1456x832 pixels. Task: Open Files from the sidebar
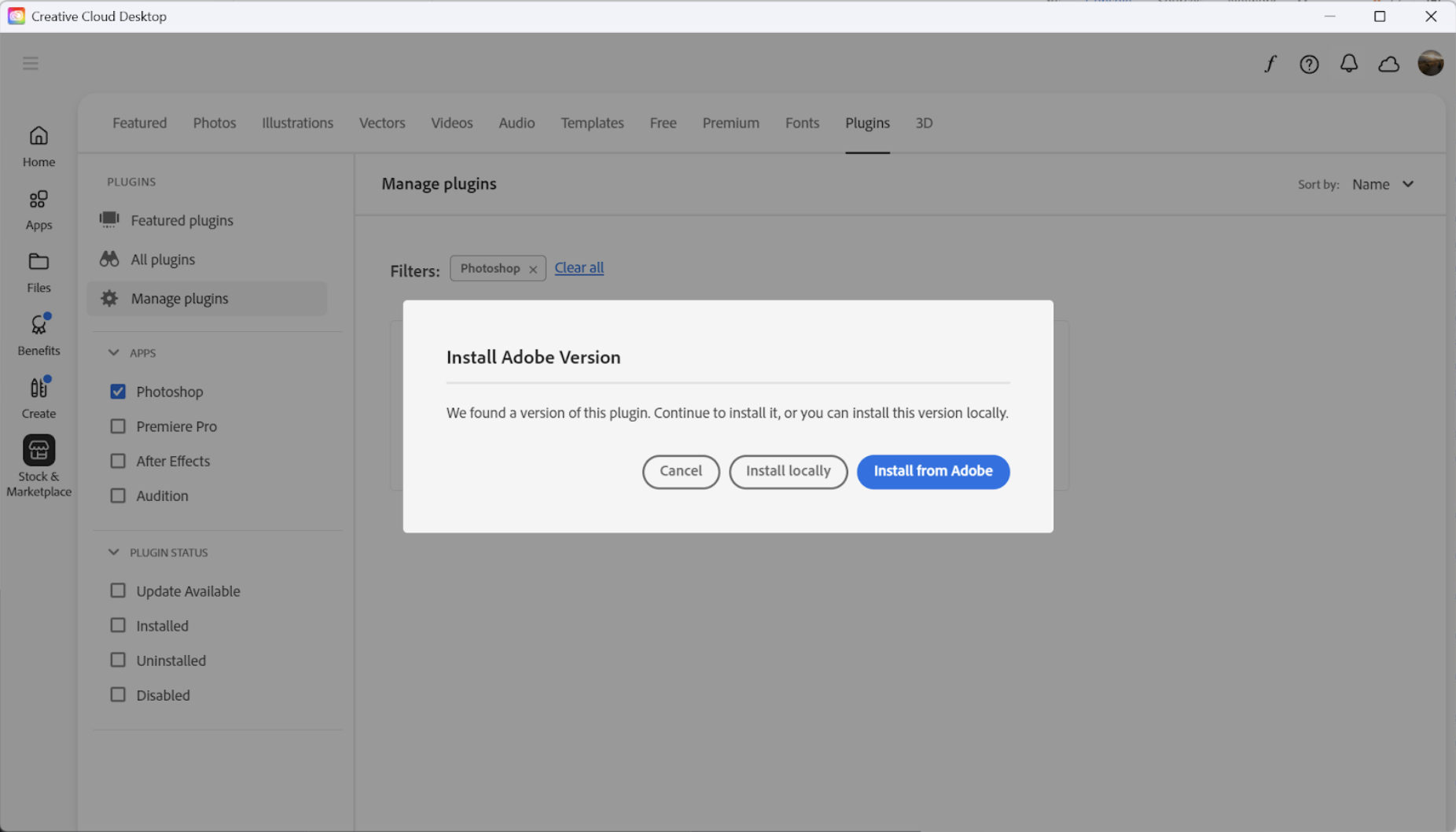pyautogui.click(x=39, y=272)
